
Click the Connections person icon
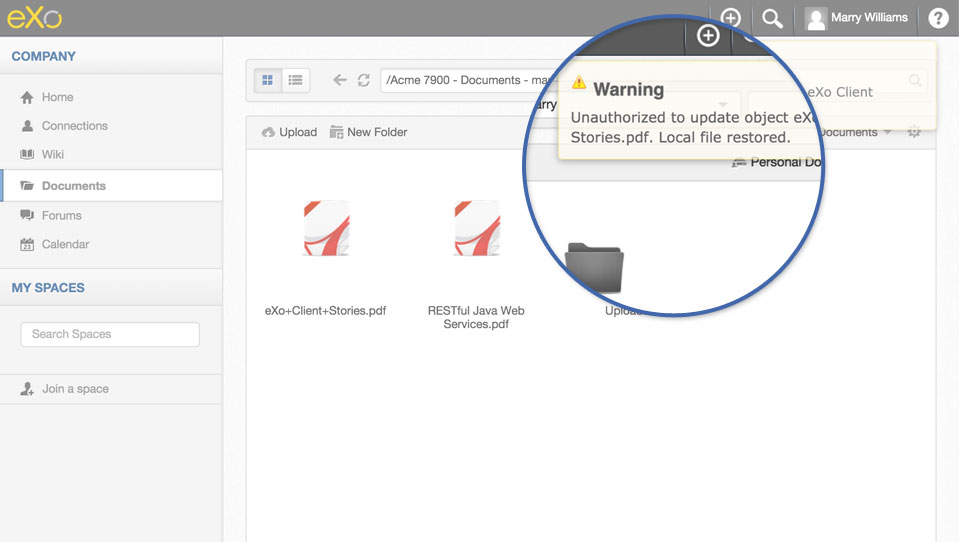point(27,126)
